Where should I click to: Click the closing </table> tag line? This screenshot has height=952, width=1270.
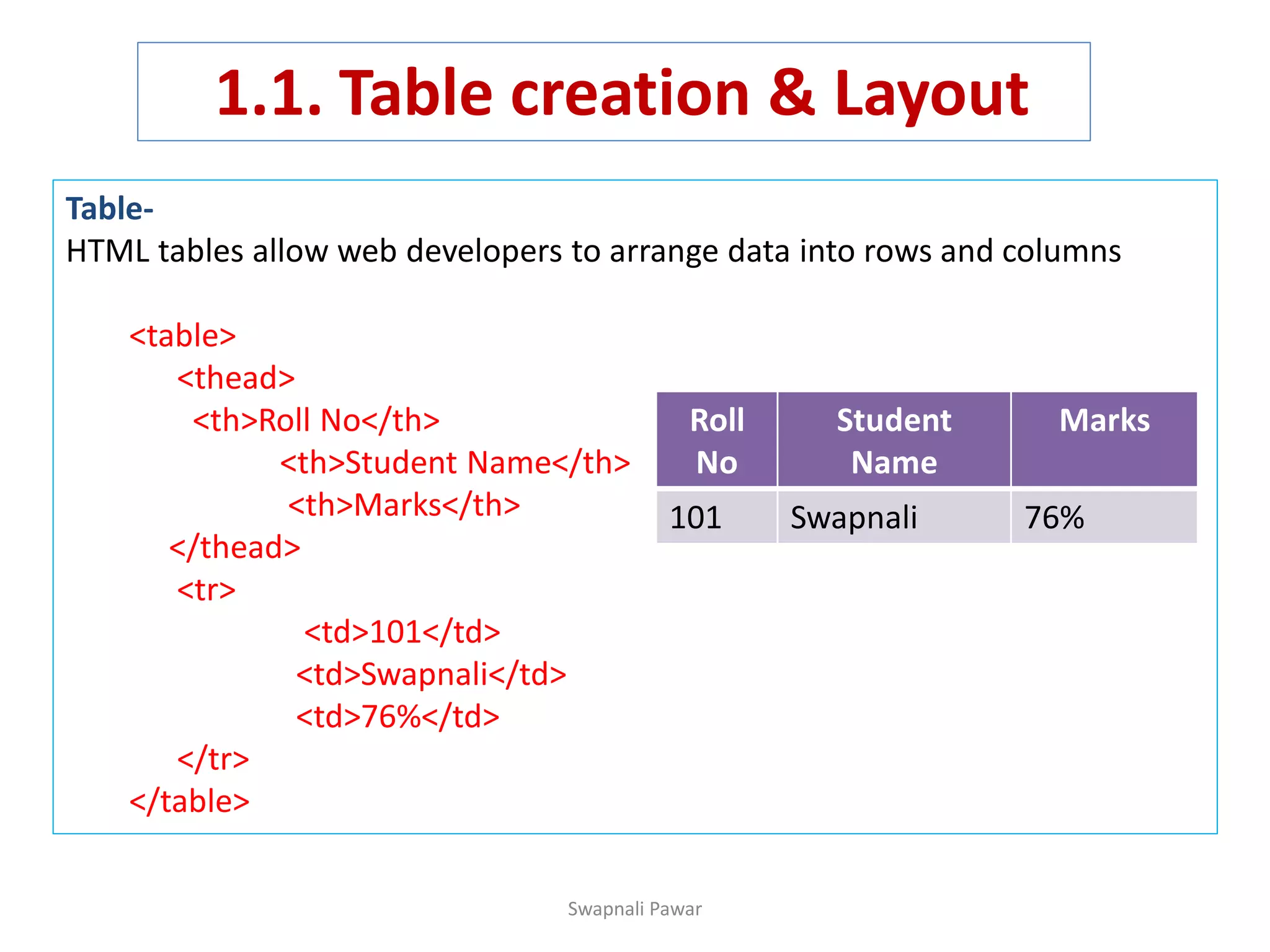click(189, 801)
